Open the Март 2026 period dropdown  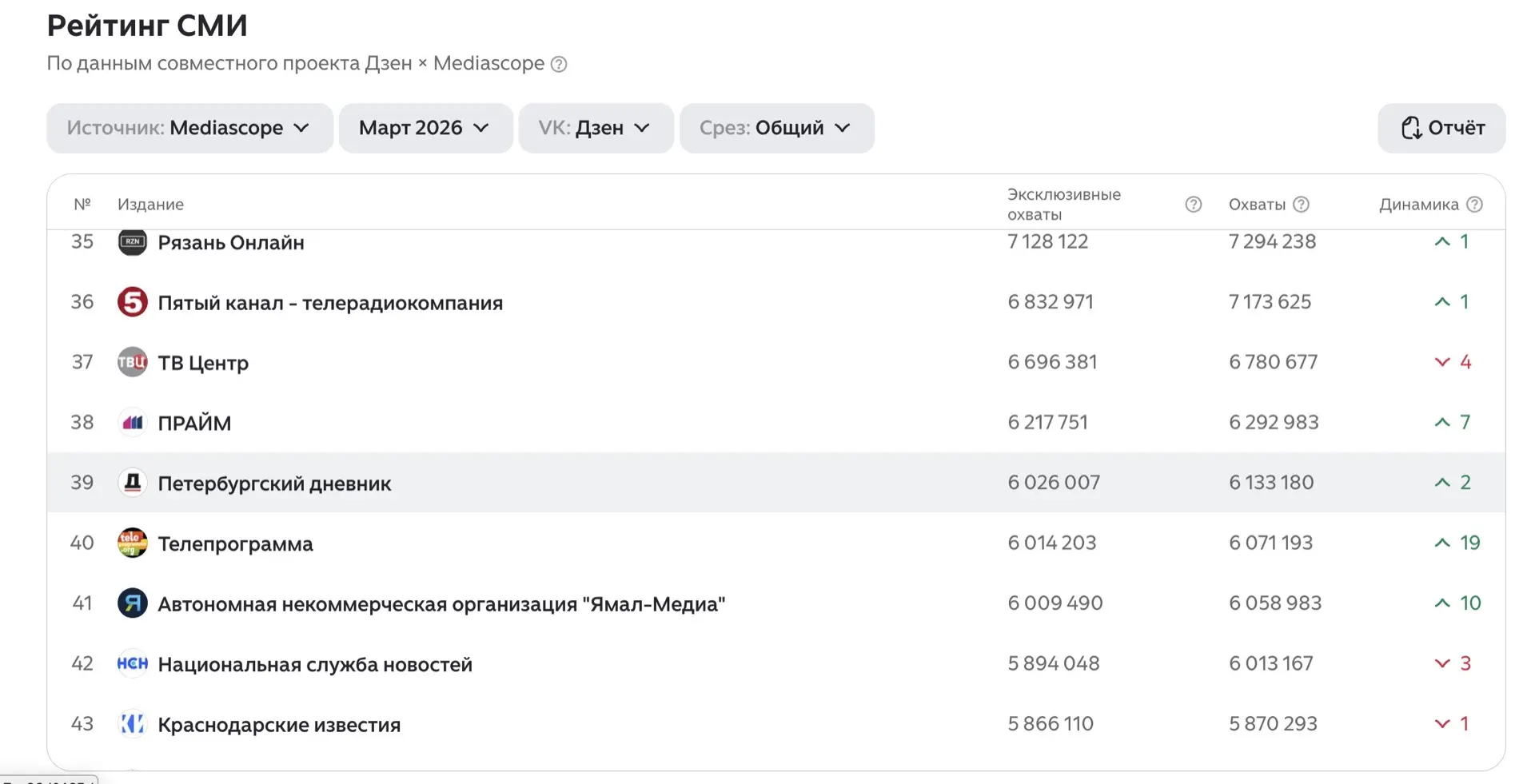click(425, 128)
